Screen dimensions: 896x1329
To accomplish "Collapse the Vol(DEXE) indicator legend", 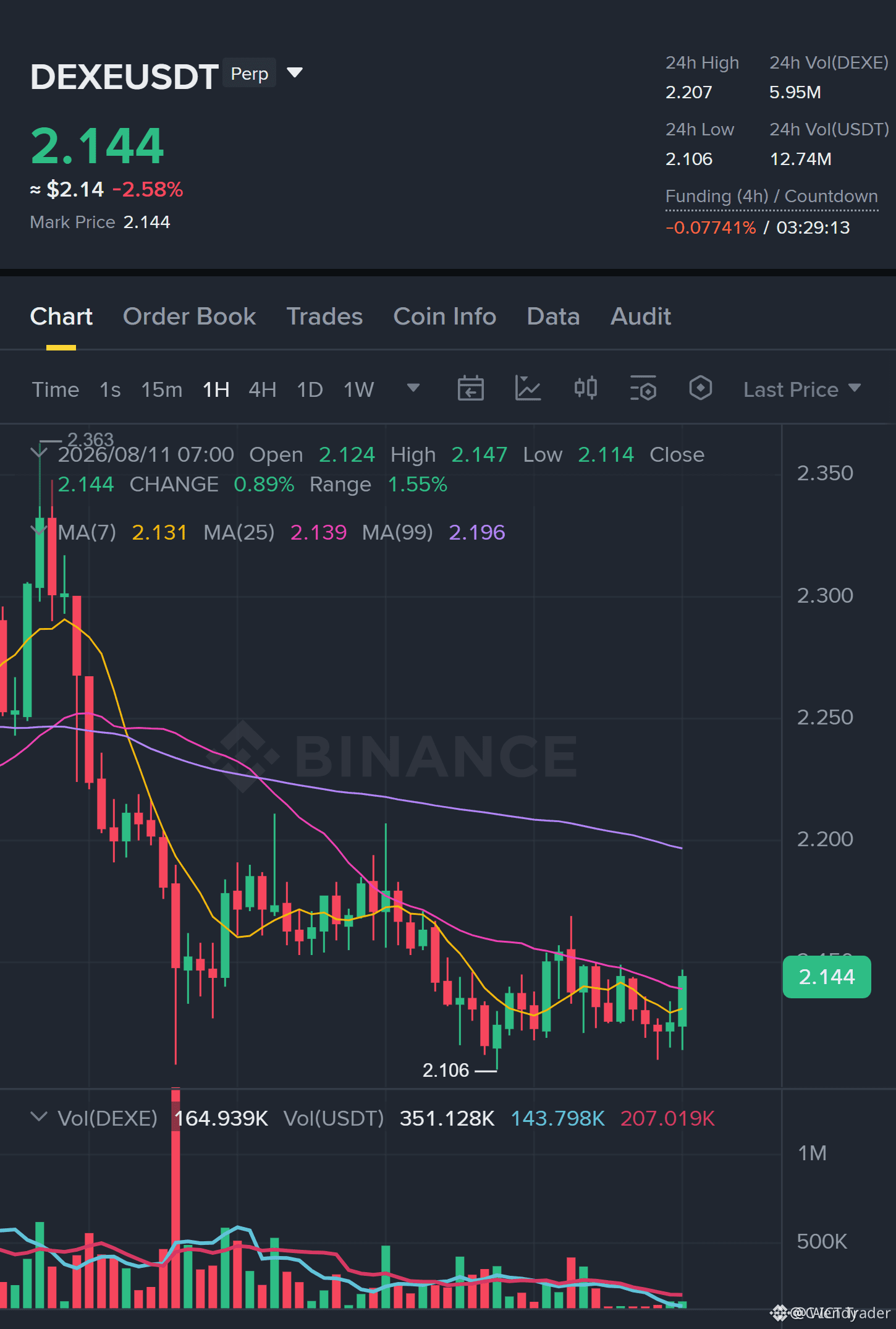I will pos(39,1117).
